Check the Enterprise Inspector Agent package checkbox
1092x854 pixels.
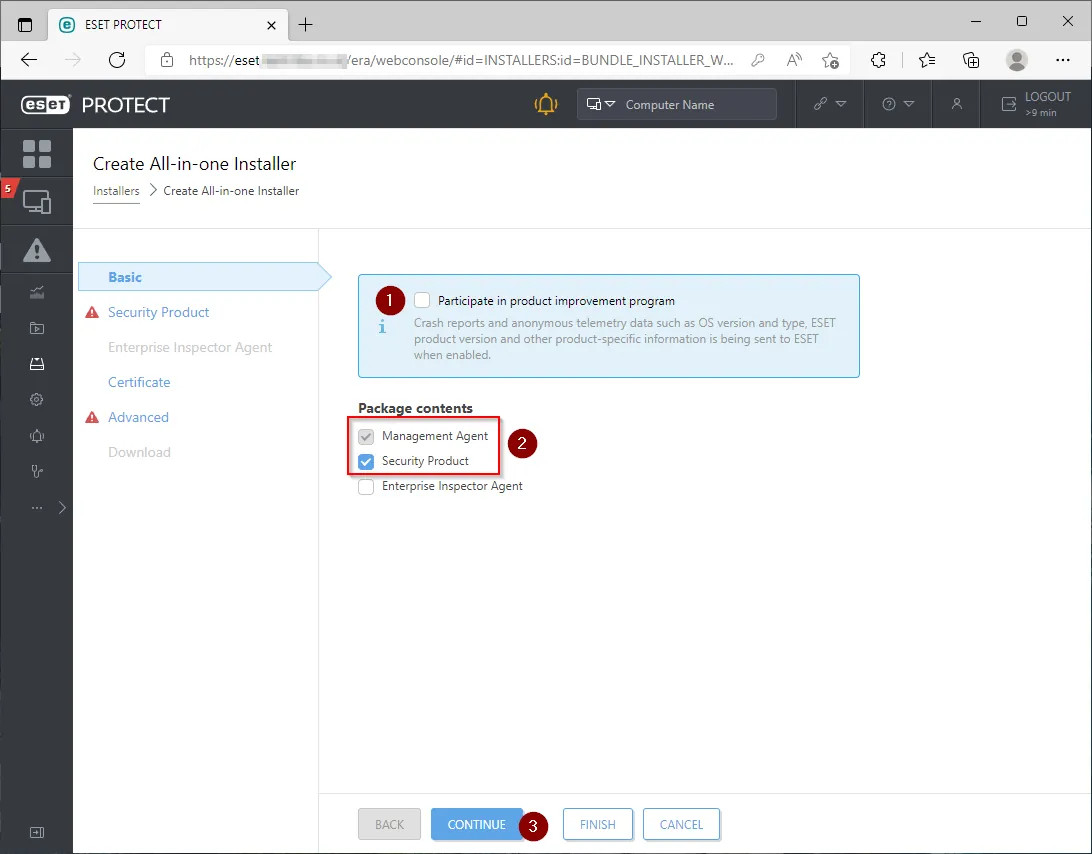pyautogui.click(x=366, y=487)
